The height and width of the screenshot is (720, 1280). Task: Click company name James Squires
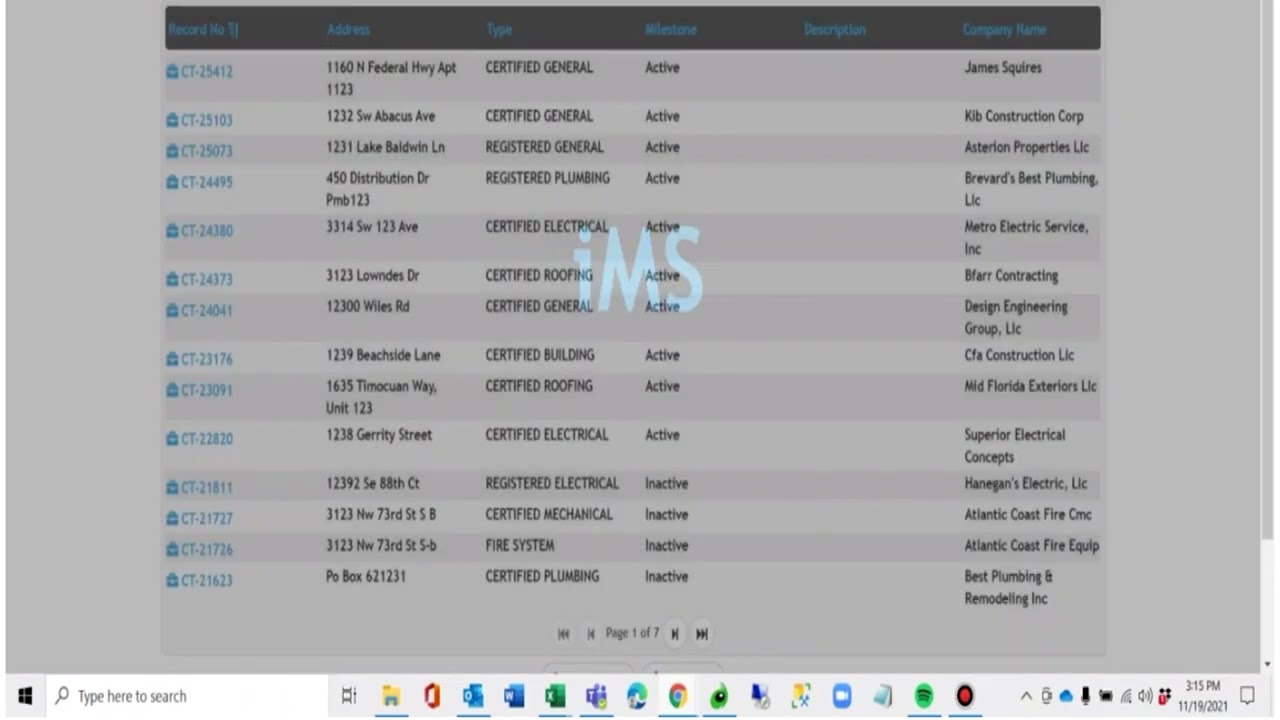[1003, 67]
